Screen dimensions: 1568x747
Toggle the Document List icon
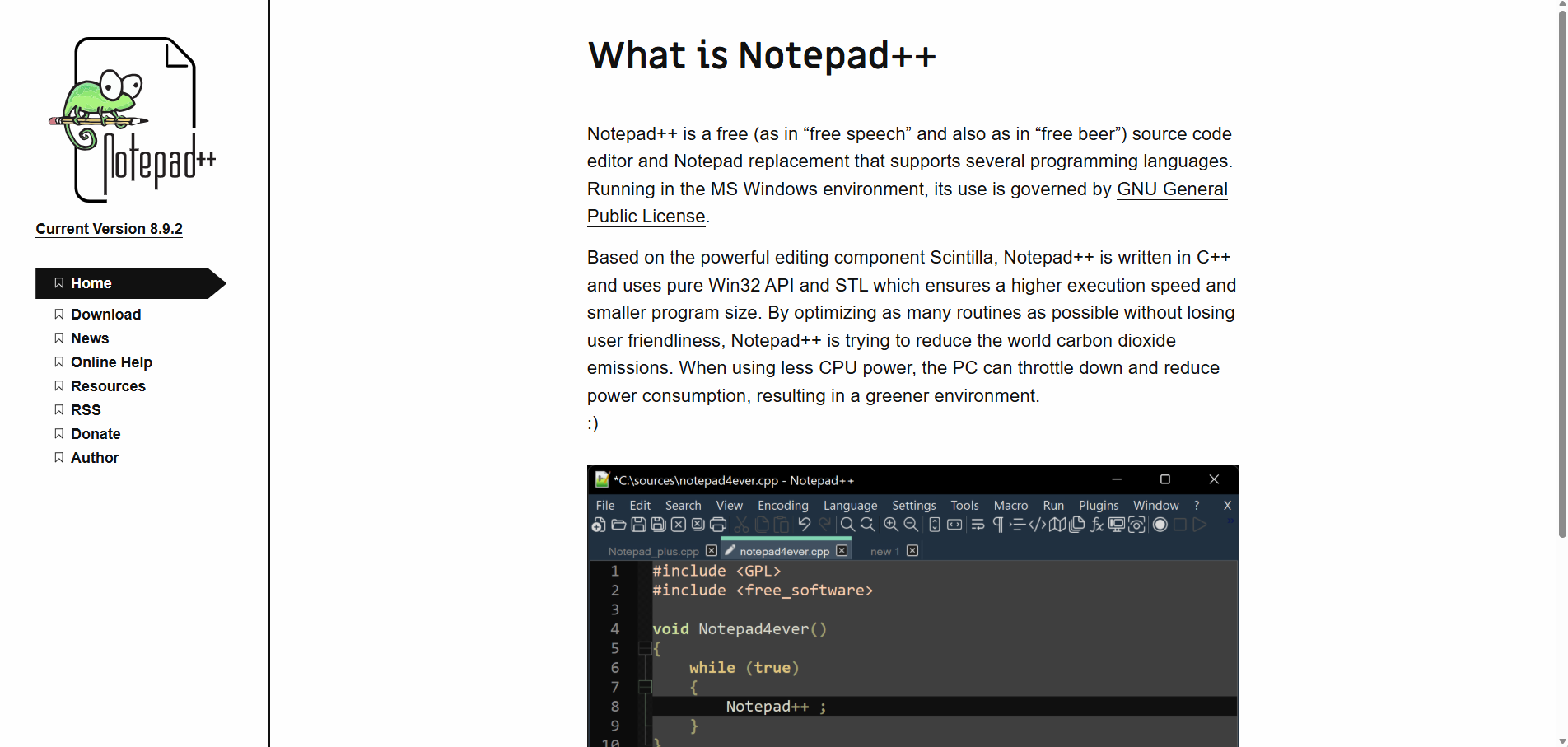click(x=1077, y=525)
